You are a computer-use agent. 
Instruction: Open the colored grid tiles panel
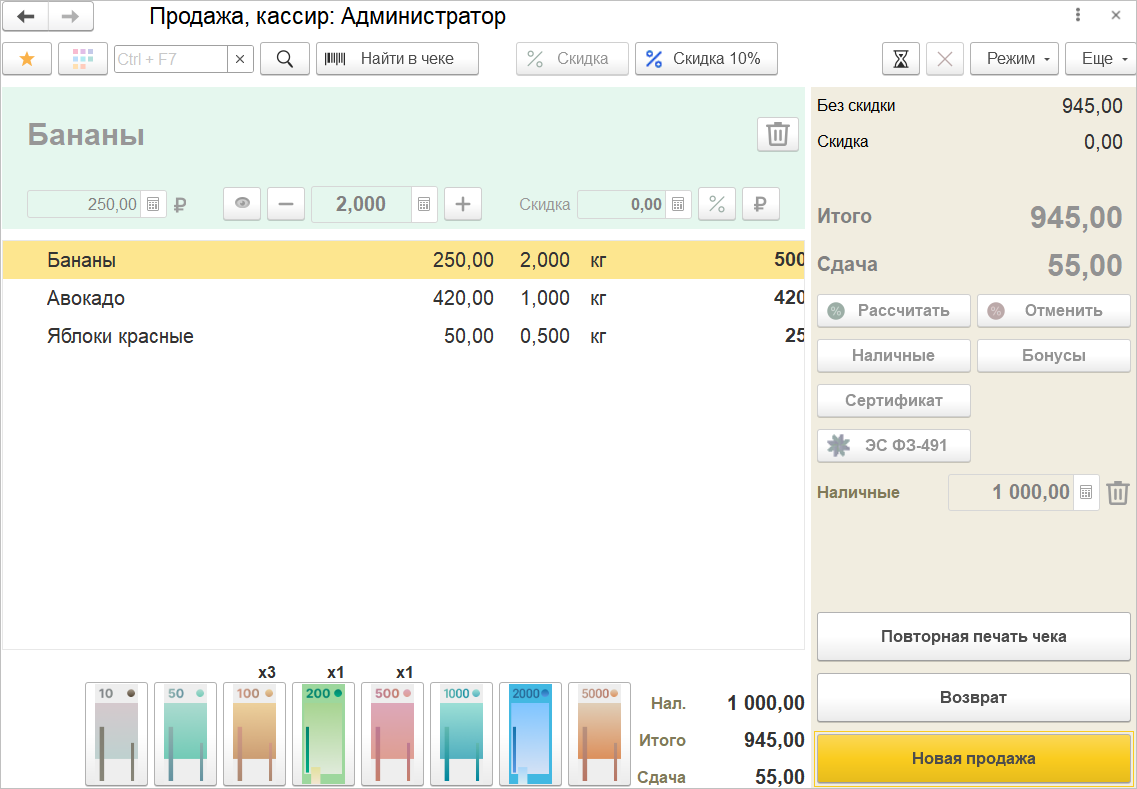coord(83,59)
